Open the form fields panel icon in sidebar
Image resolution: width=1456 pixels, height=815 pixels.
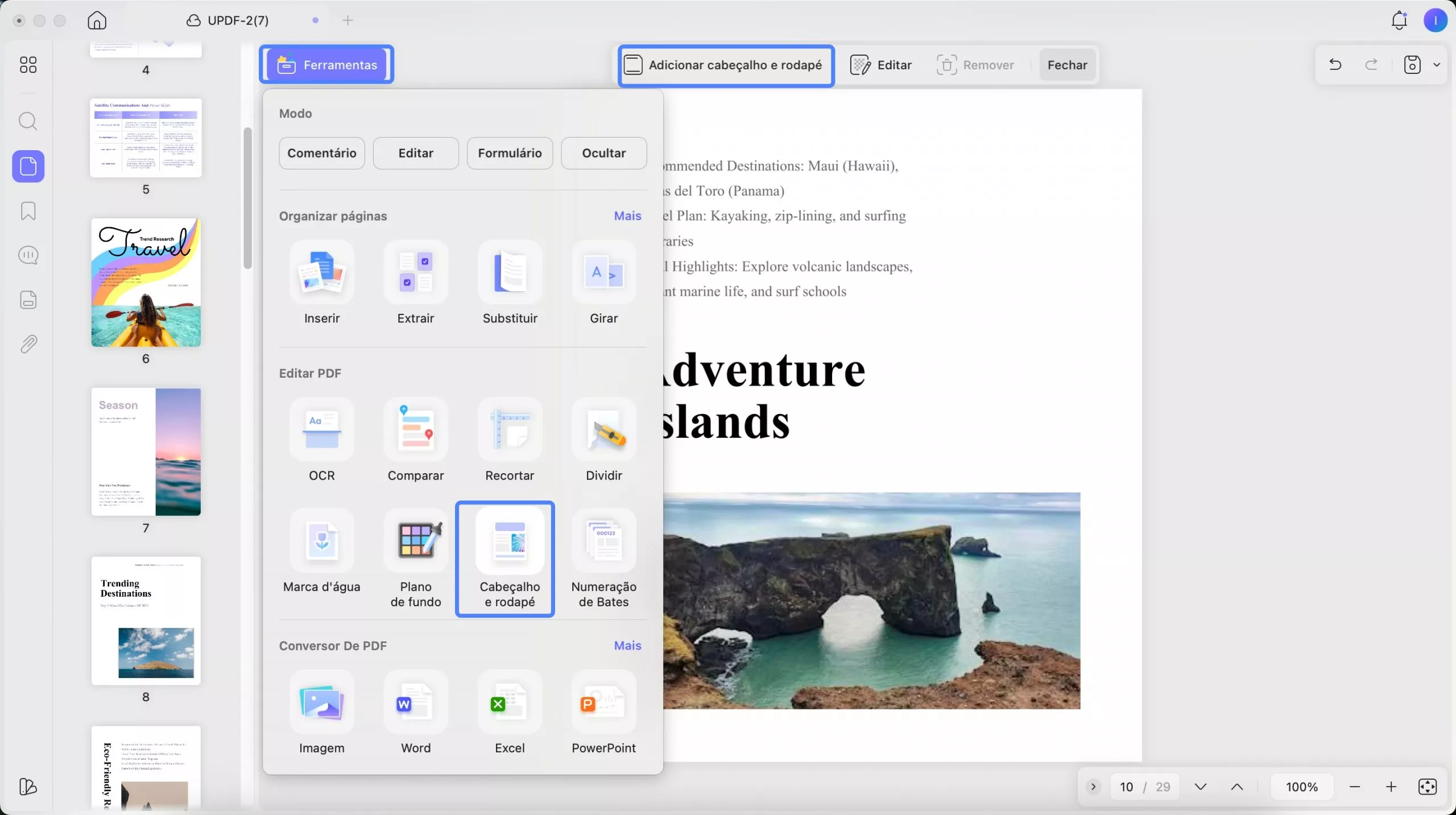pos(28,300)
